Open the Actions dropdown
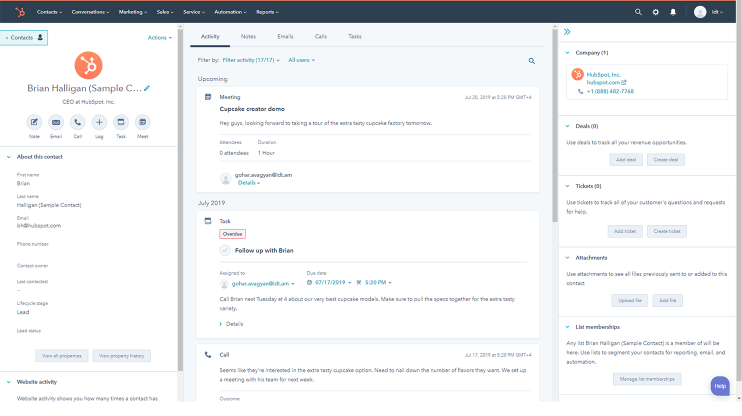 [159, 38]
